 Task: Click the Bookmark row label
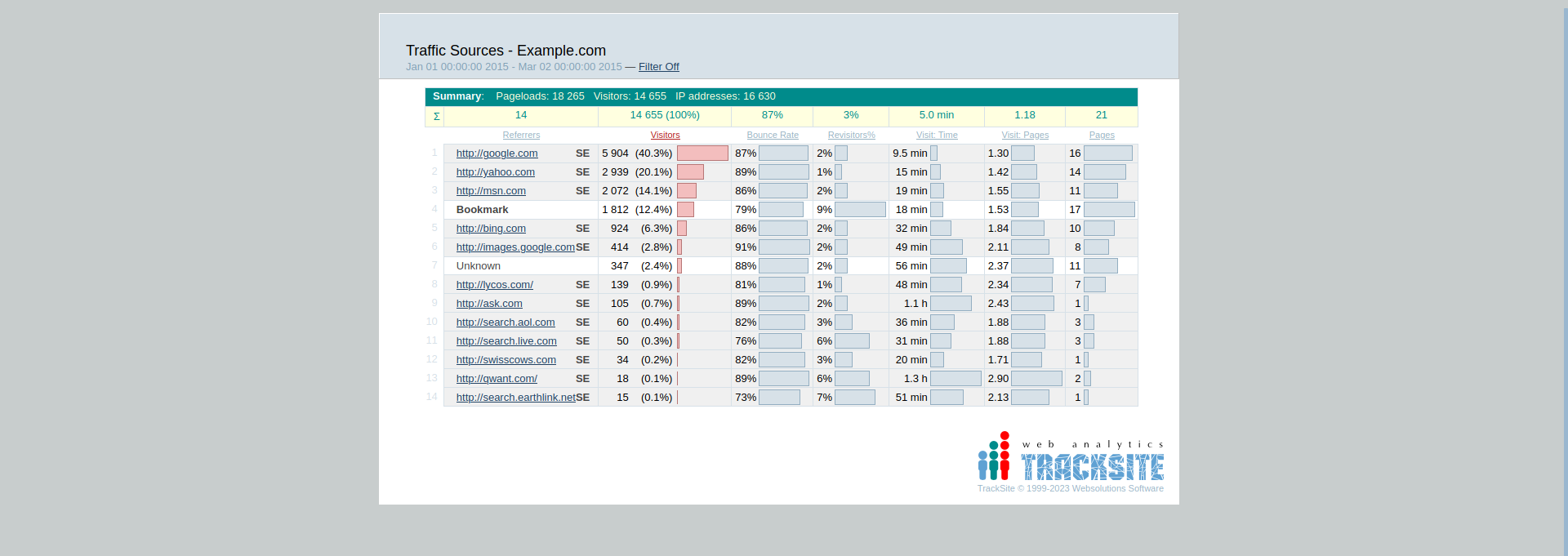click(x=482, y=210)
